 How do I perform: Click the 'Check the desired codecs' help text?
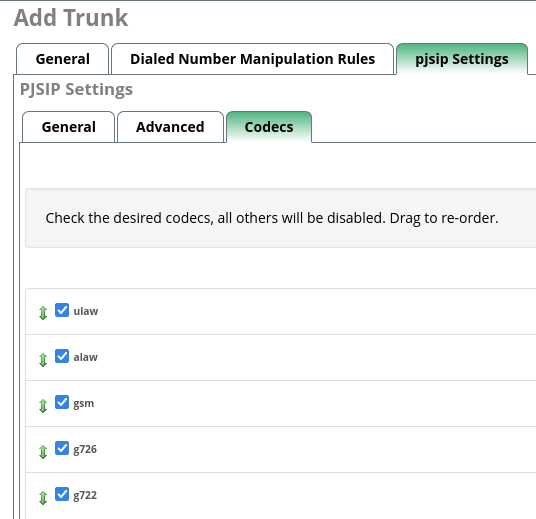[x=272, y=218]
